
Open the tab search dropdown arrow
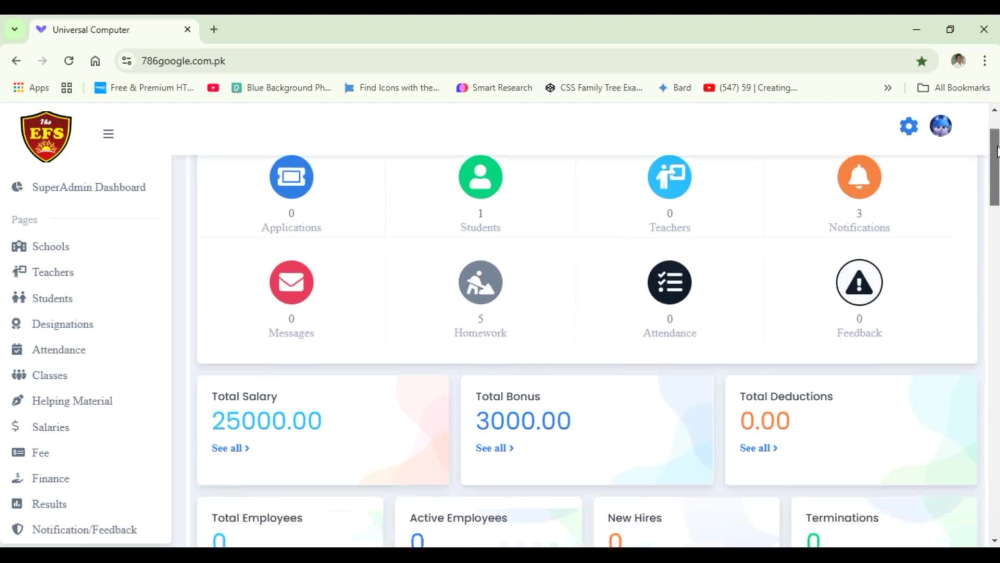click(x=14, y=29)
